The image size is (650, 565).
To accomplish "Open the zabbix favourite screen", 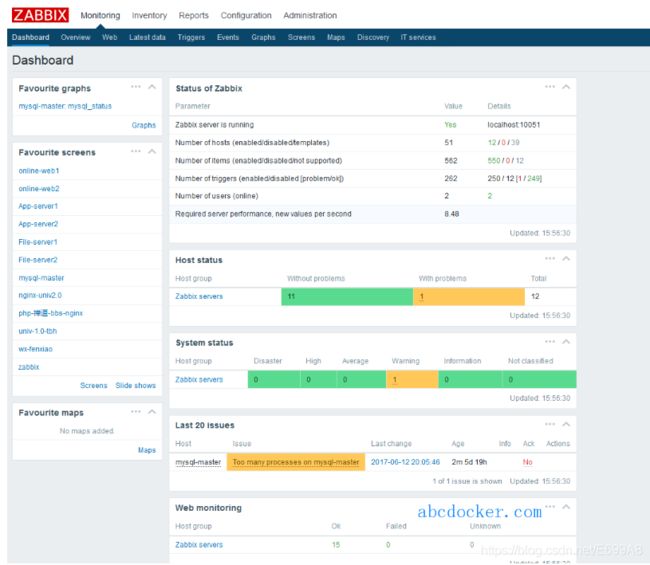I will click(29, 367).
